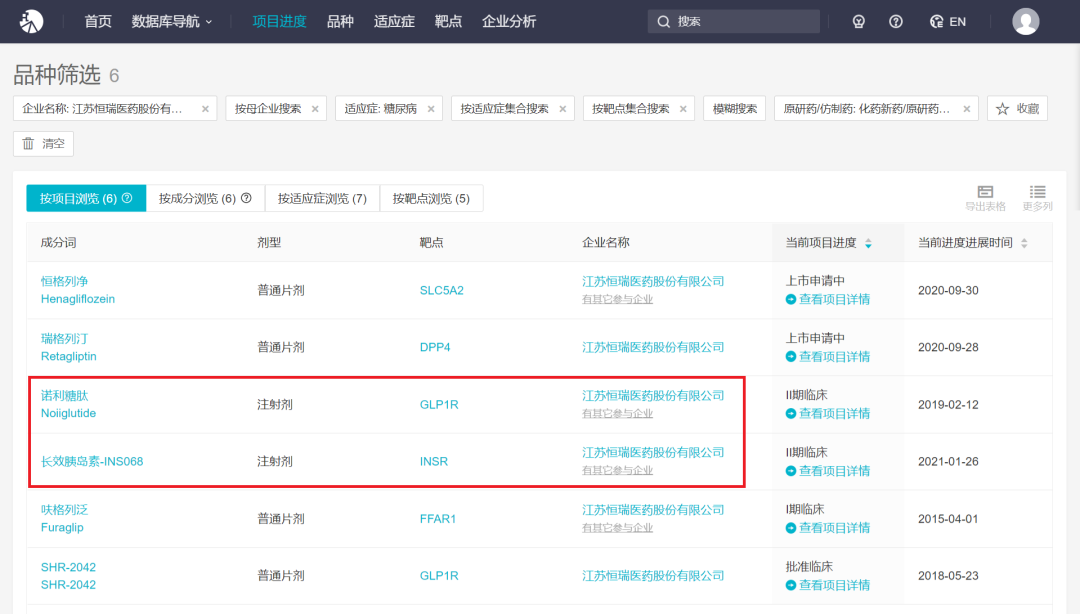Open the 企业分析 menu item

coord(509,21)
